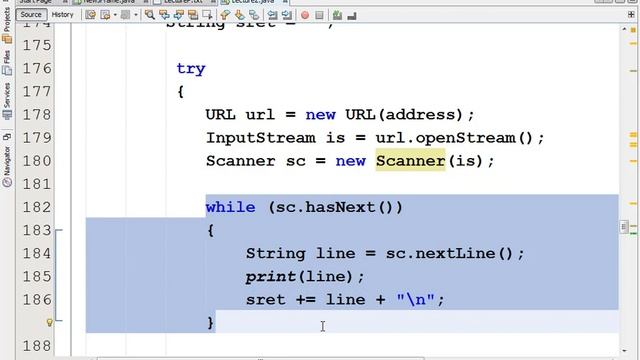Find previous occurrence icon
Screen dimensions: 640x360
pyautogui.click(x=164, y=16)
